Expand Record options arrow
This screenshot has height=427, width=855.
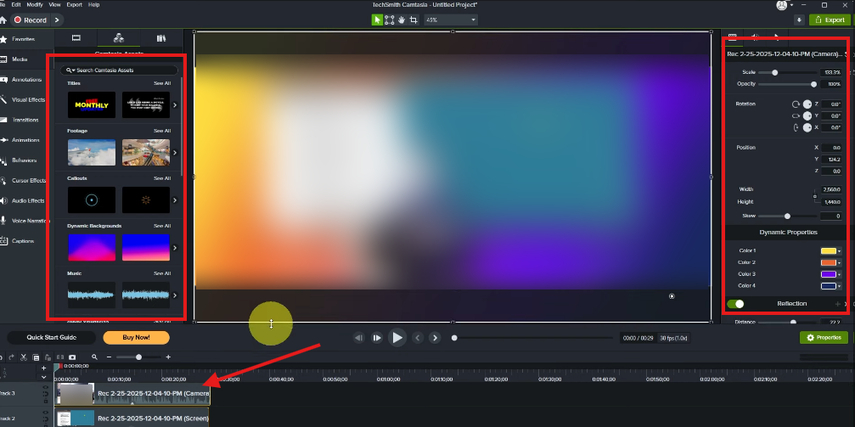56,20
